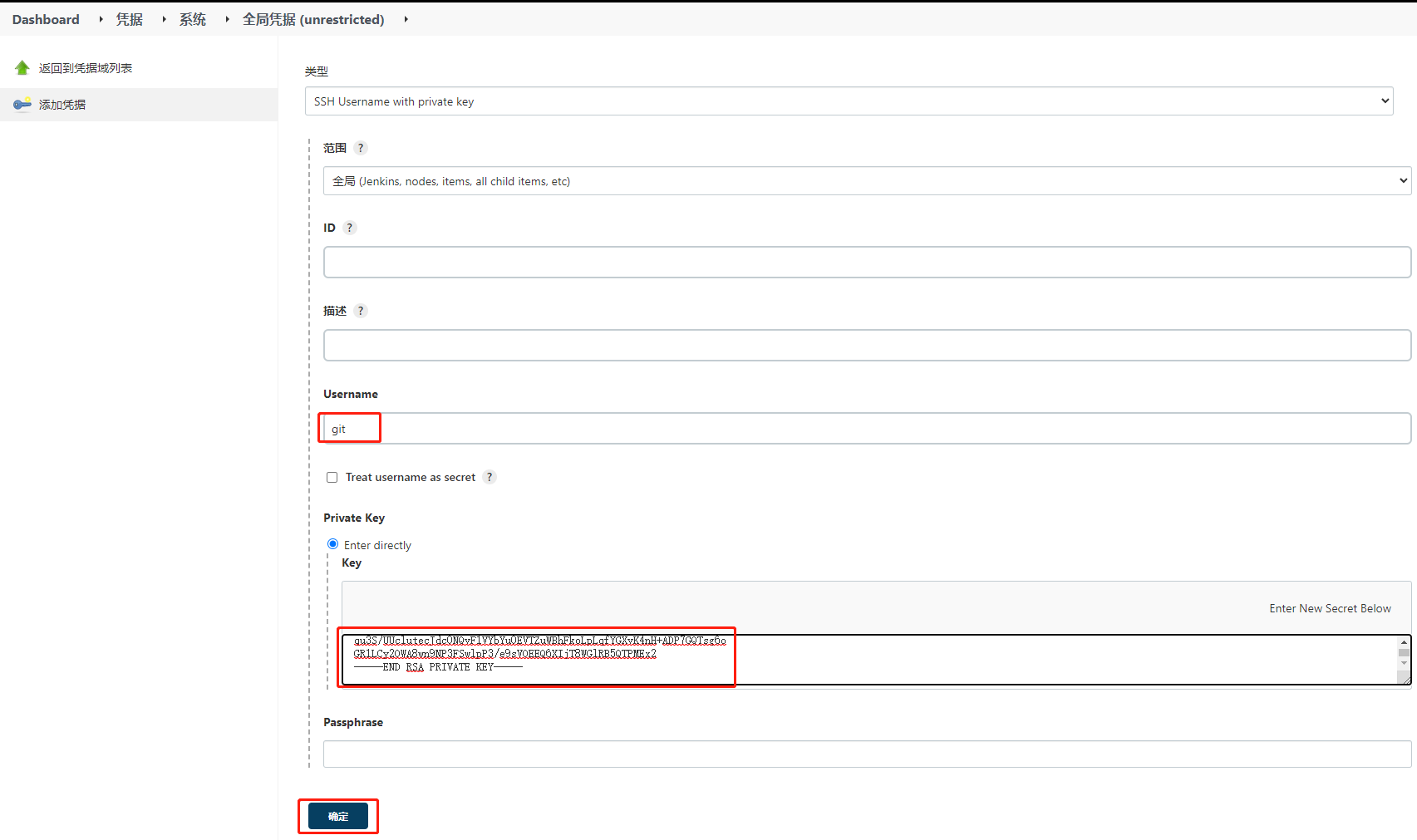The image size is (1417, 840).
Task: Open 全局凭据 (unrestricted) breadcrumb link
Action: point(313,19)
